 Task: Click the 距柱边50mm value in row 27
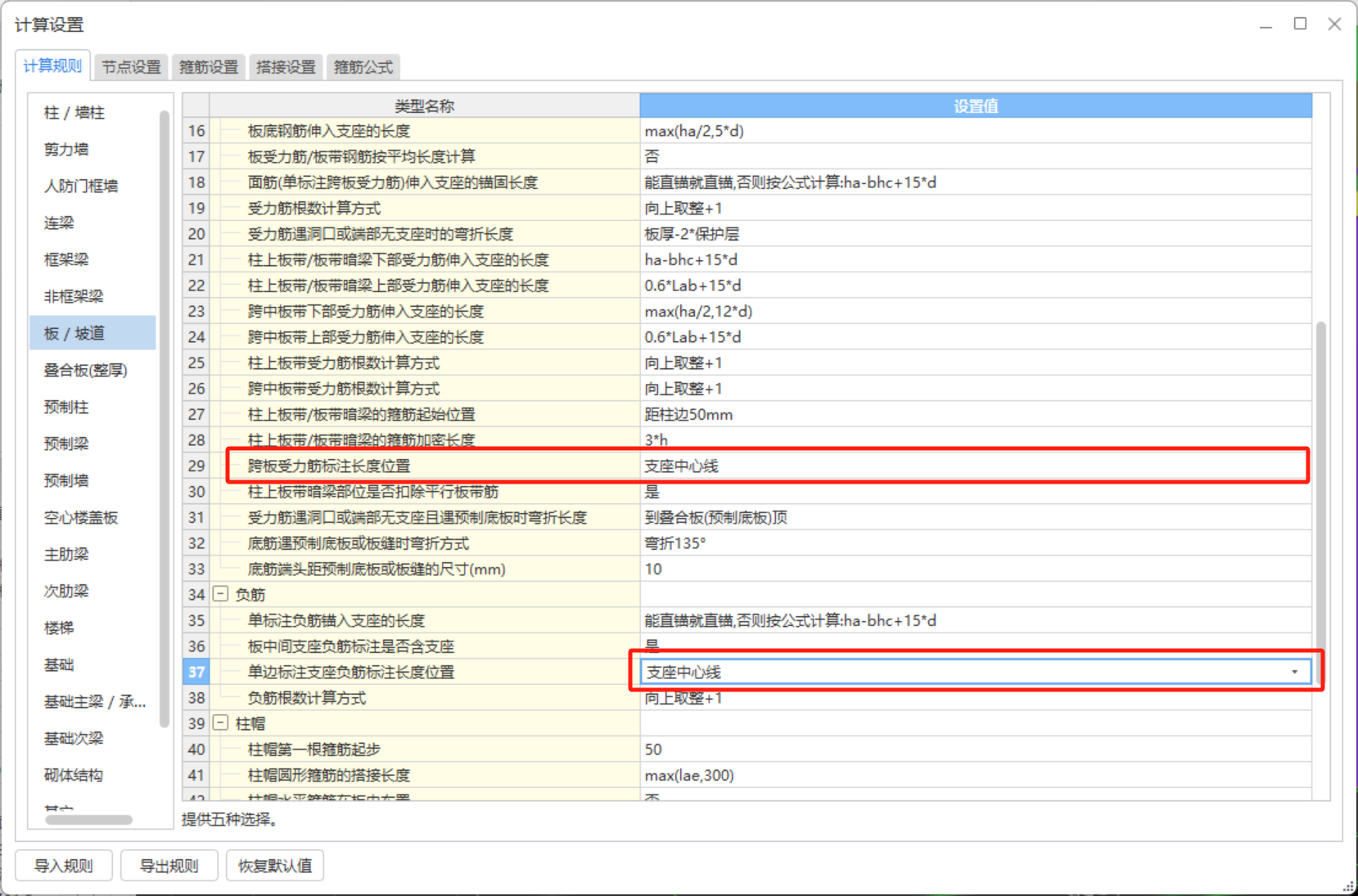pos(976,414)
